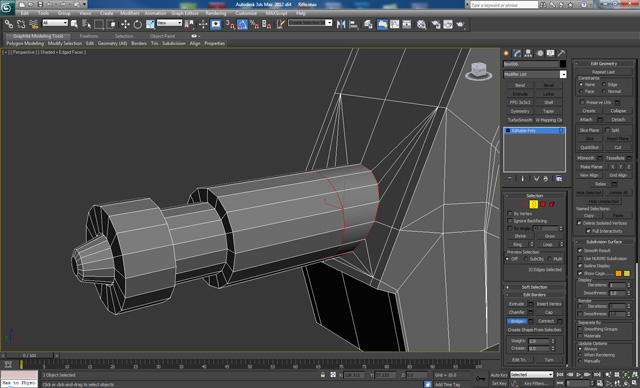Toggle Full Interactivity checkbox

coord(588,231)
